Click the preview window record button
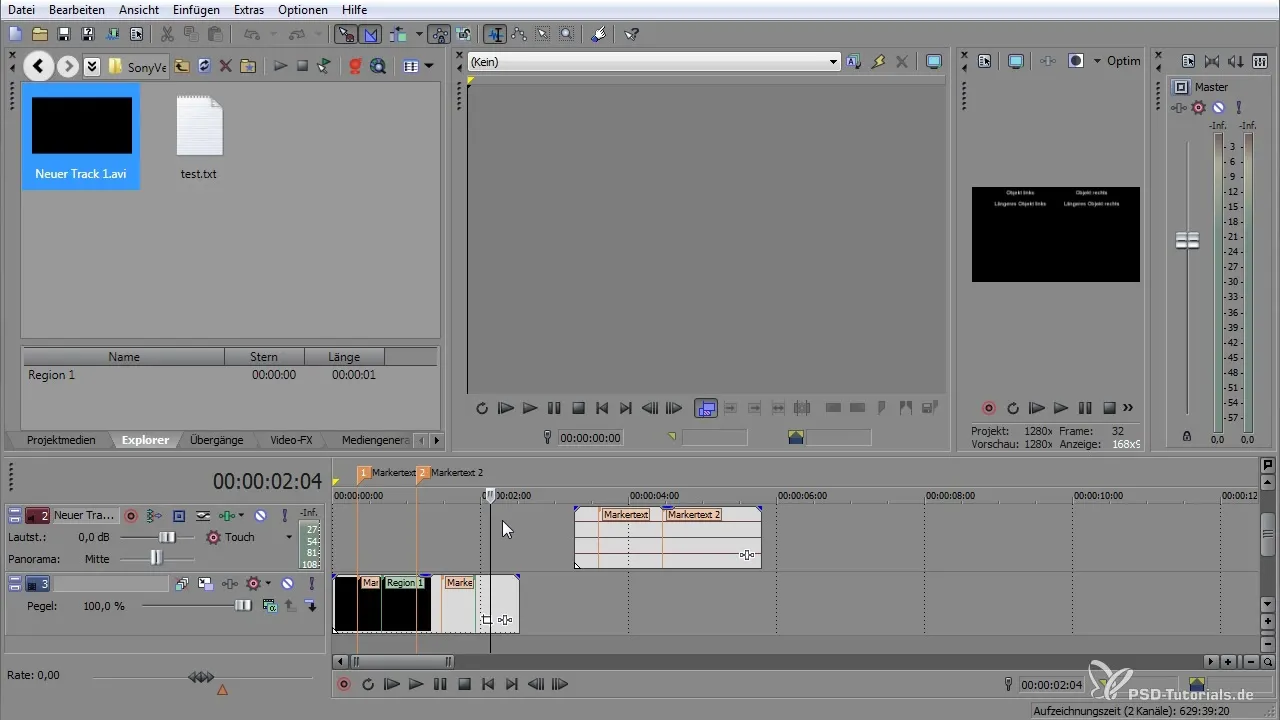The width and height of the screenshot is (1280, 720). (989, 408)
